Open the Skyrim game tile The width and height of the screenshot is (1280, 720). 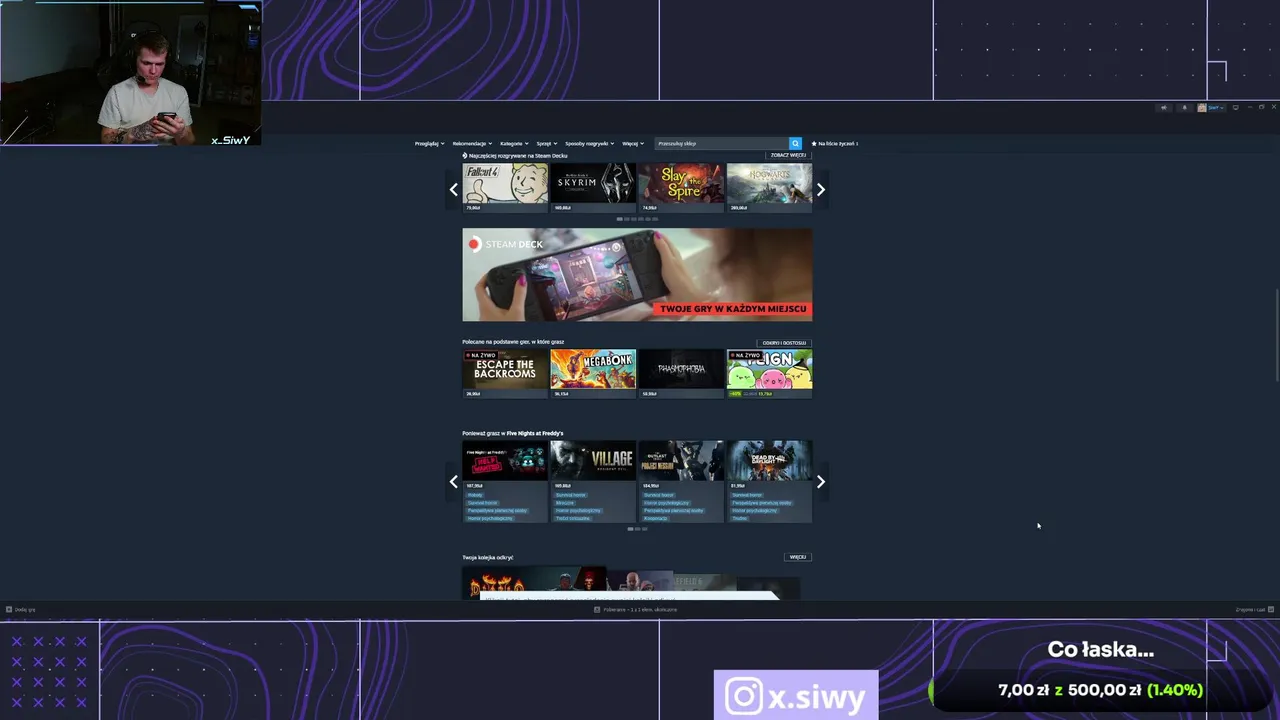tap(593, 187)
